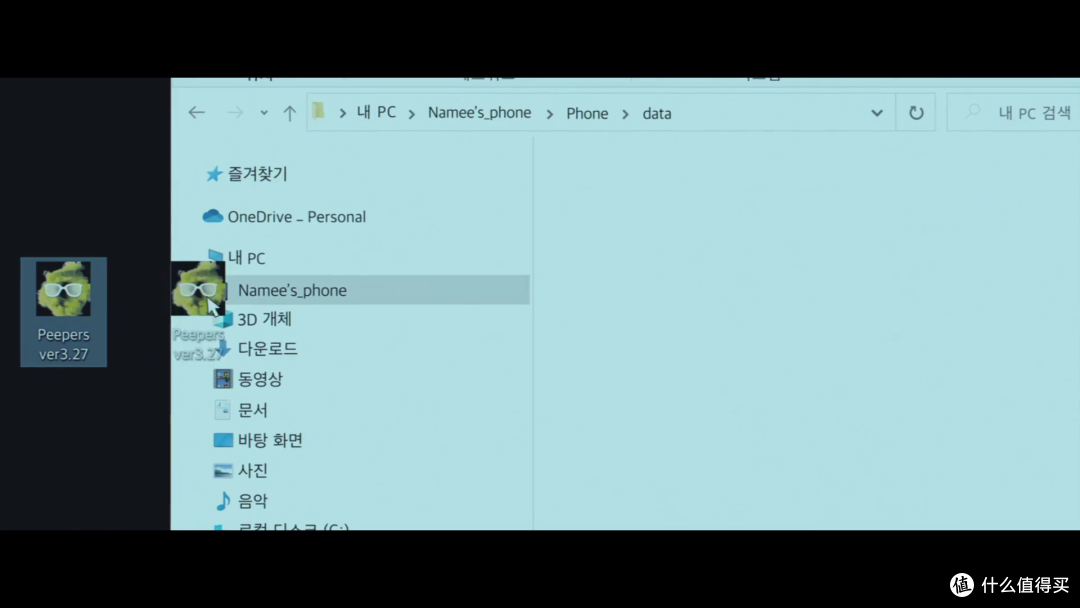Open the 음악 folder
Screen dimensions: 1080x608
pos(253,501)
